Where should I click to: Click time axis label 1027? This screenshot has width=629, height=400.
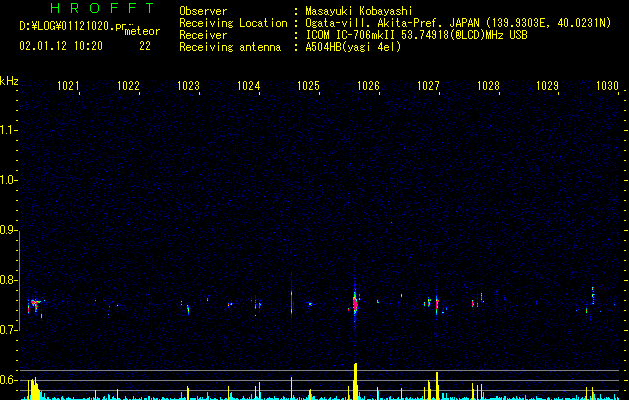click(x=428, y=85)
